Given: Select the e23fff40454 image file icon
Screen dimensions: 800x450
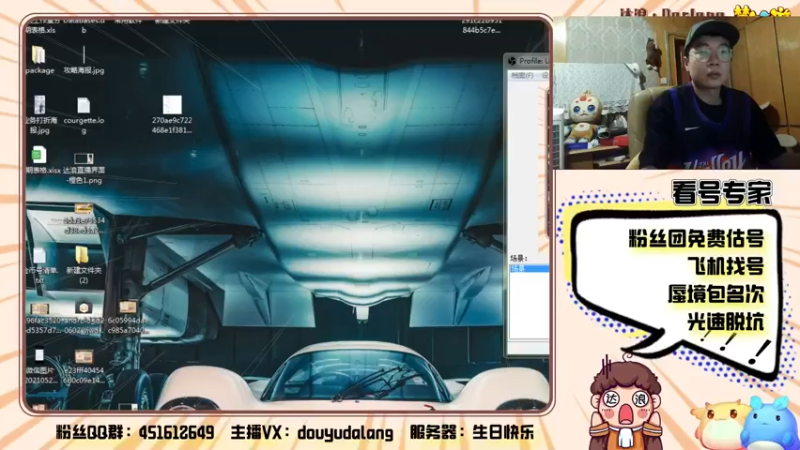Looking at the screenshot, I should coord(84,357).
